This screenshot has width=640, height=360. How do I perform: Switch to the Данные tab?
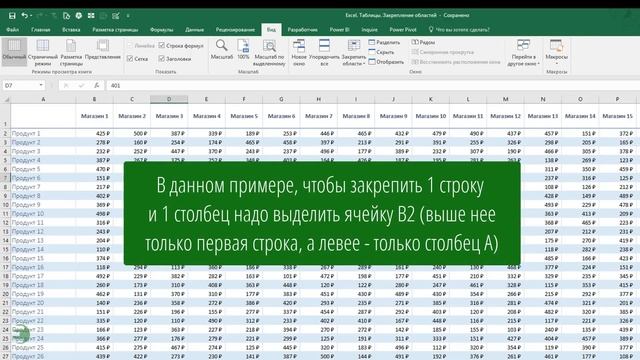[x=194, y=29]
